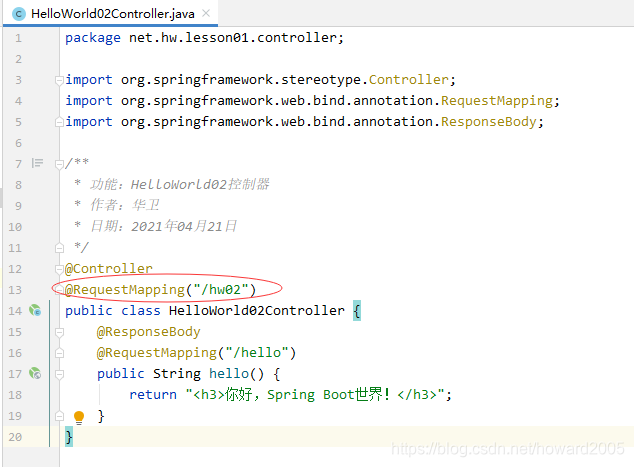Click the returned string "<h3>你好，Spring Boot世界！</h3>"
Image resolution: width=634 pixels, height=467 pixels.
pyautogui.click(x=315, y=394)
